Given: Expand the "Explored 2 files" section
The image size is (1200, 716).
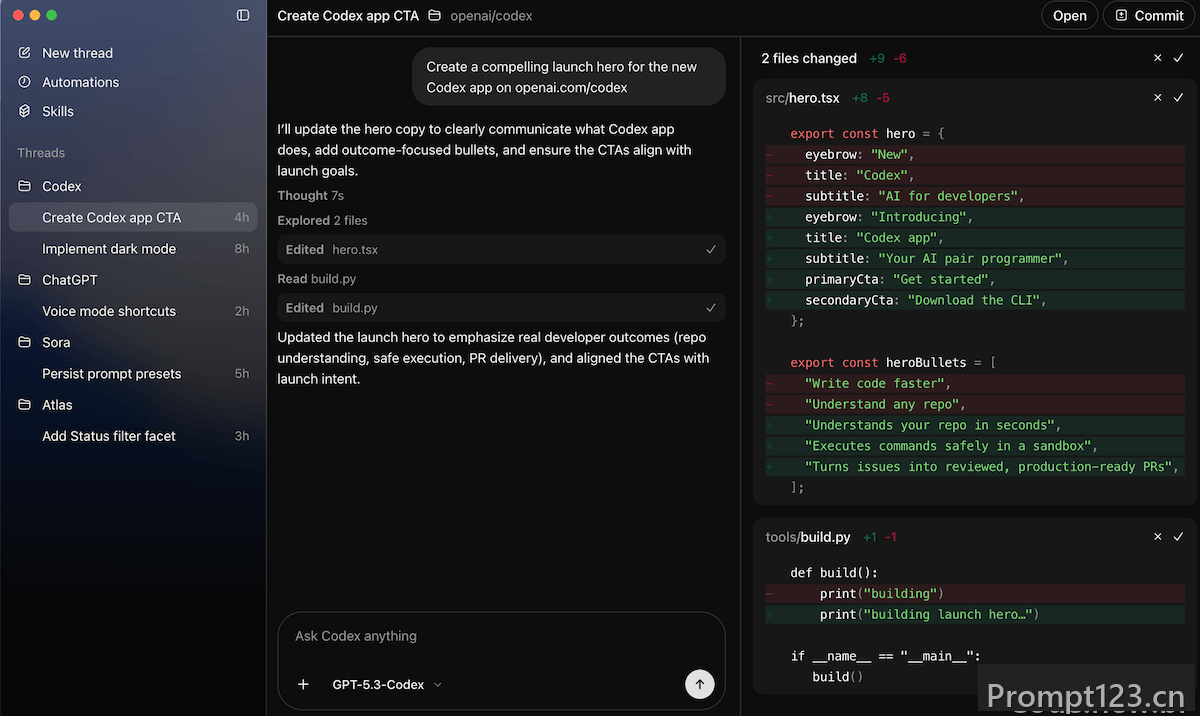Looking at the screenshot, I should [323, 220].
